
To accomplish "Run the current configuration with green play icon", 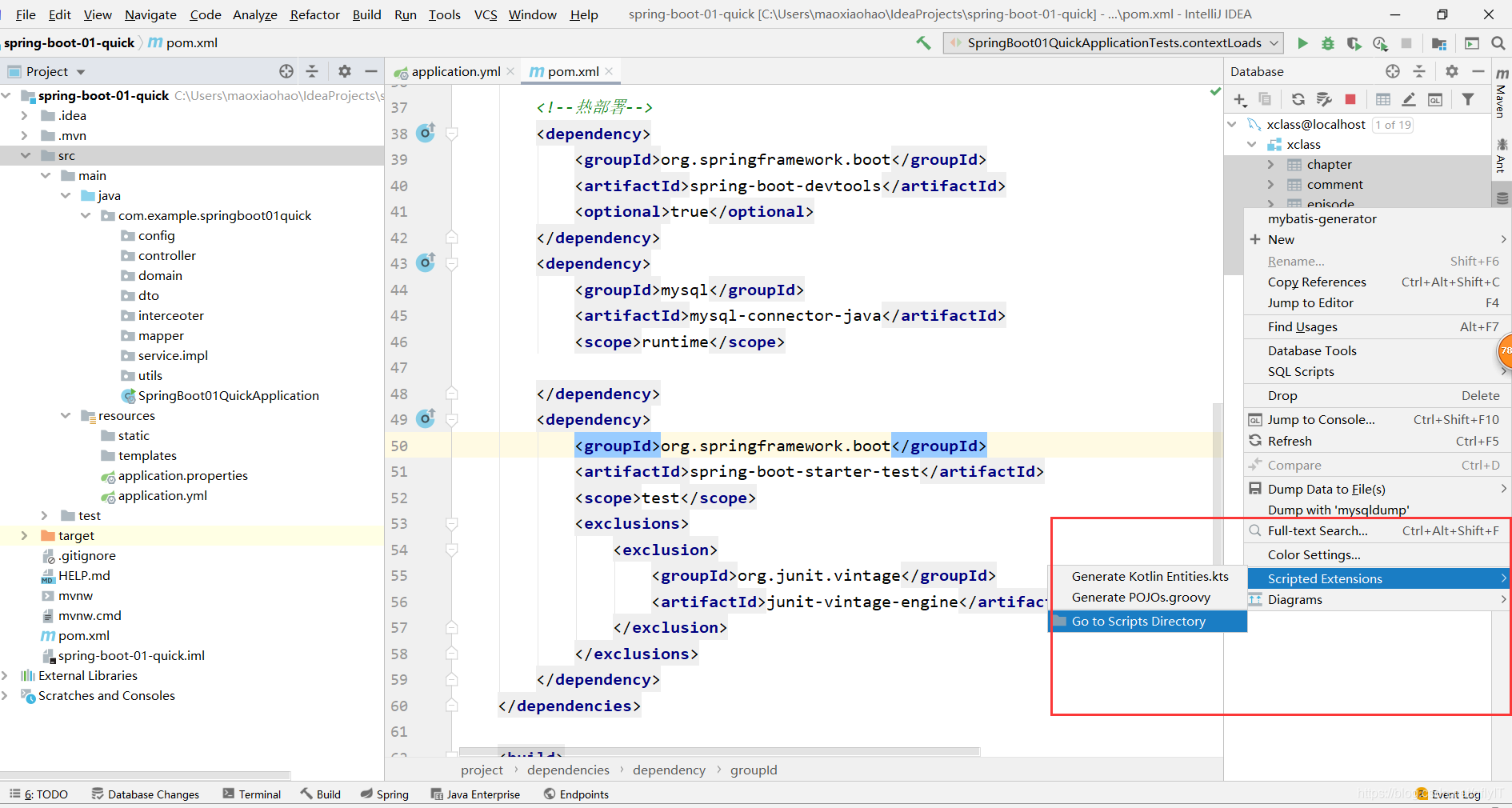I will click(x=1302, y=43).
